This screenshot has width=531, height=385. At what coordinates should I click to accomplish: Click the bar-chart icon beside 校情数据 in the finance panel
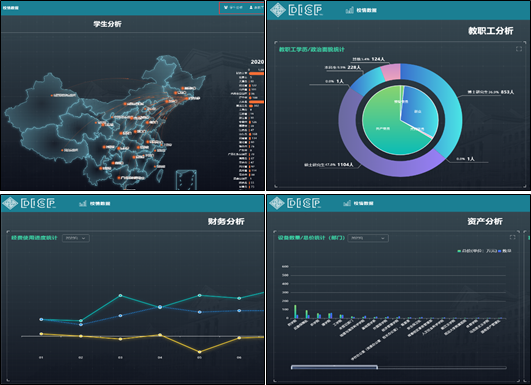pos(83,203)
